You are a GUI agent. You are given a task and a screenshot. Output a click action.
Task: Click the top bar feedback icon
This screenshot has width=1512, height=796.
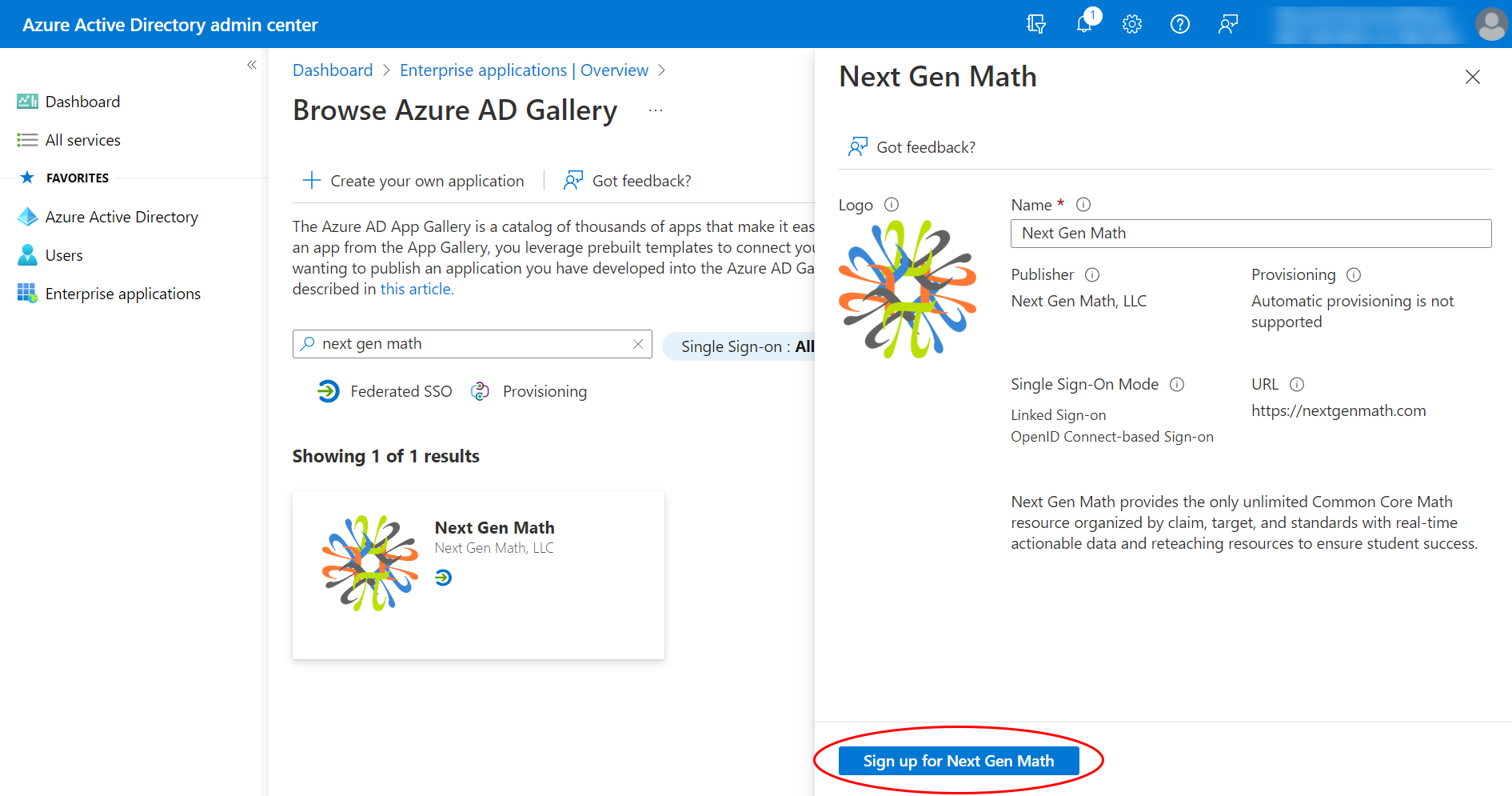pyautogui.click(x=1228, y=24)
